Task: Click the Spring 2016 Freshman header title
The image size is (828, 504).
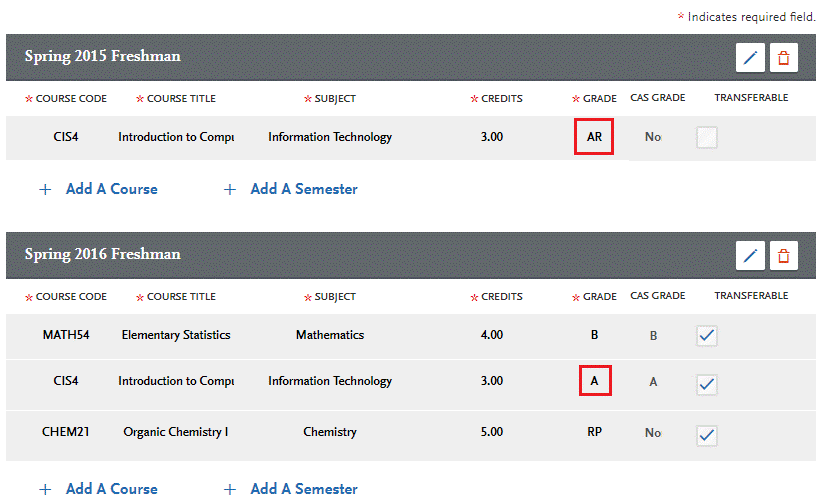Action: pos(103,254)
